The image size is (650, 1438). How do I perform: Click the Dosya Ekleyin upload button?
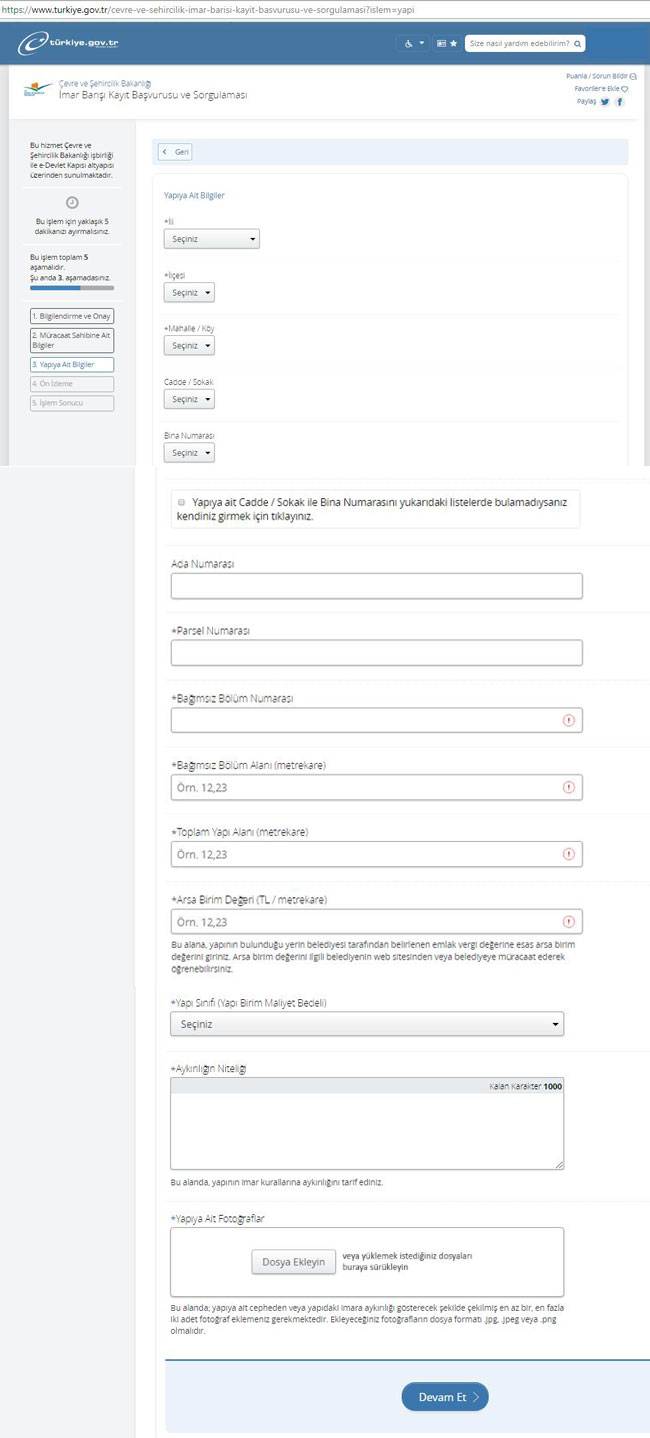pos(293,1262)
